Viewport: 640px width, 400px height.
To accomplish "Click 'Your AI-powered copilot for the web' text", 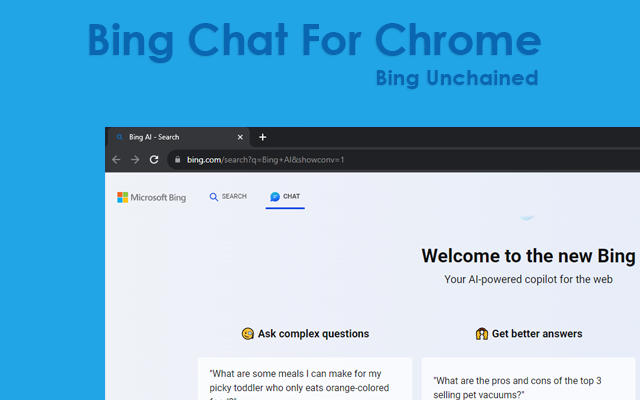I will point(529,280).
